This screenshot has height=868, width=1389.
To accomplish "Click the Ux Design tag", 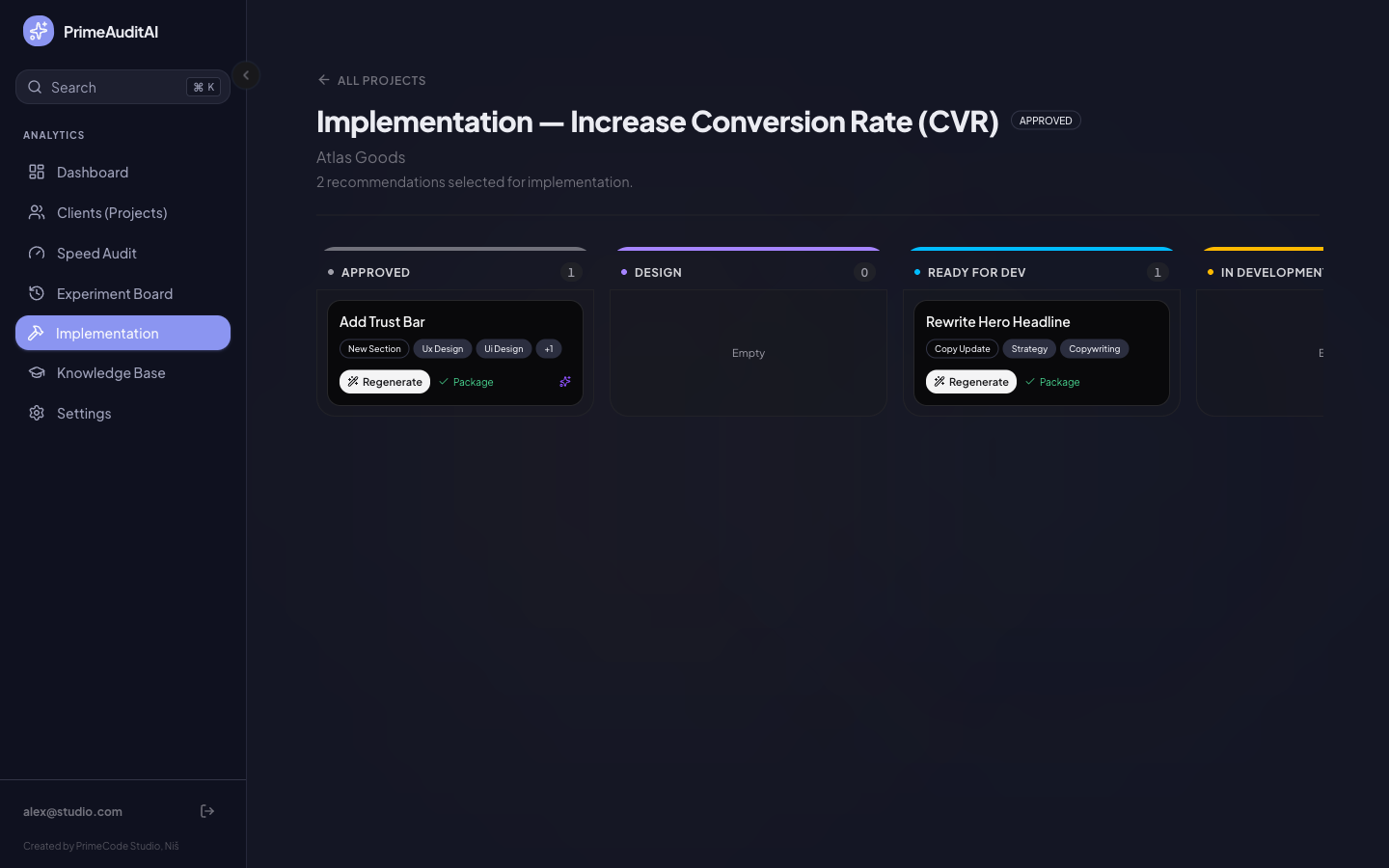I will [x=443, y=349].
